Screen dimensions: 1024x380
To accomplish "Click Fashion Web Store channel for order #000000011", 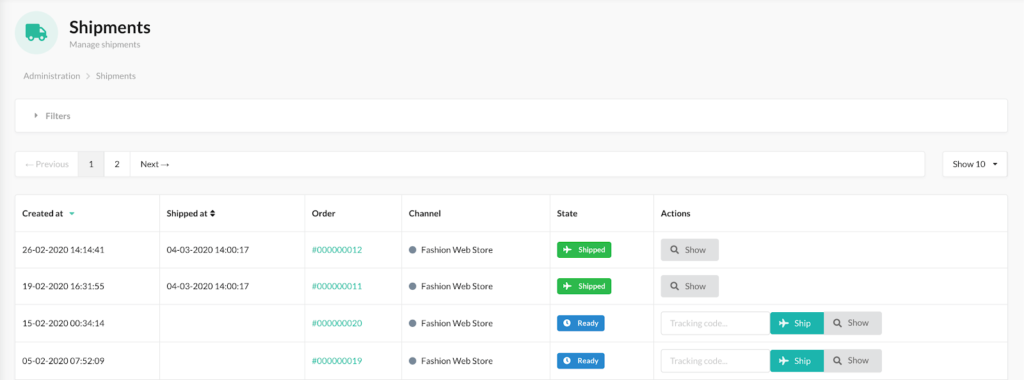I will [x=451, y=287].
